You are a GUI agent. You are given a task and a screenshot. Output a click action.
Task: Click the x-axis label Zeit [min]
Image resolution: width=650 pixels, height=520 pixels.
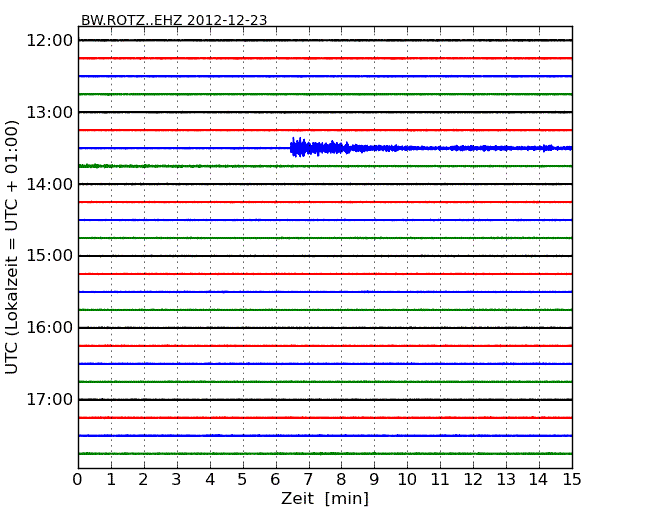pyautogui.click(x=325, y=498)
